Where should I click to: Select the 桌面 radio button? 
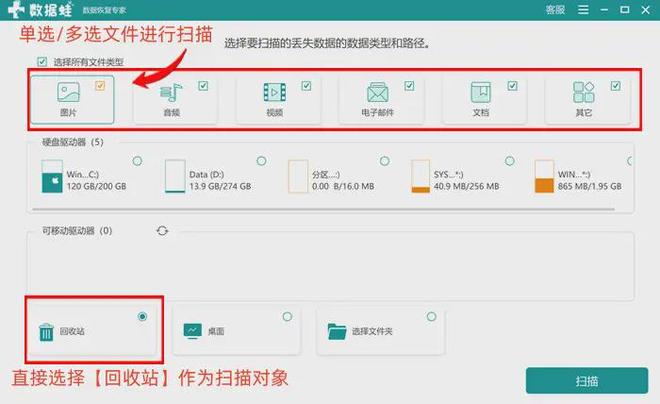click(287, 316)
